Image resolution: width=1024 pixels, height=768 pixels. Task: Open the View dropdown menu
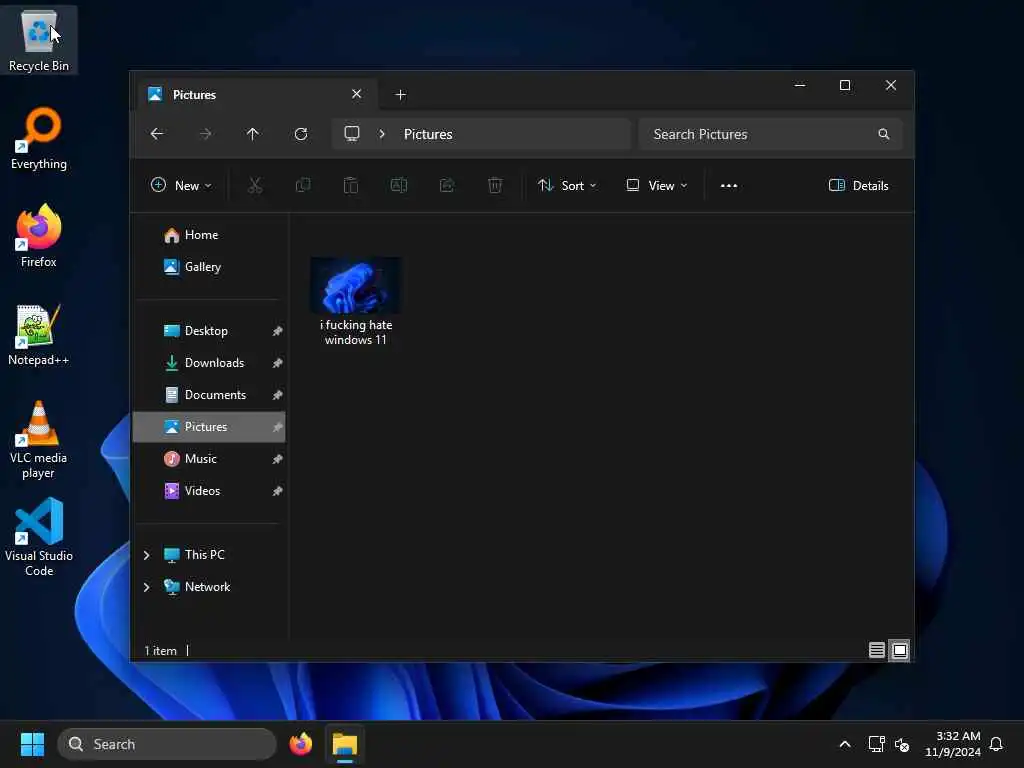(656, 185)
